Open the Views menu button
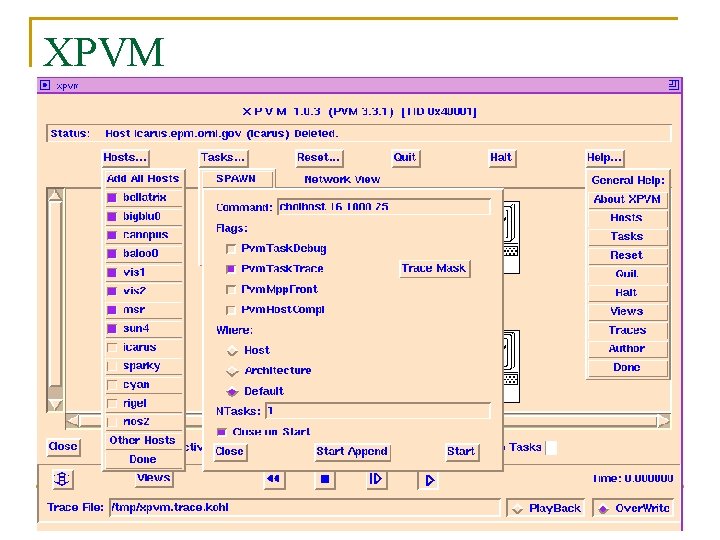 tap(154, 478)
